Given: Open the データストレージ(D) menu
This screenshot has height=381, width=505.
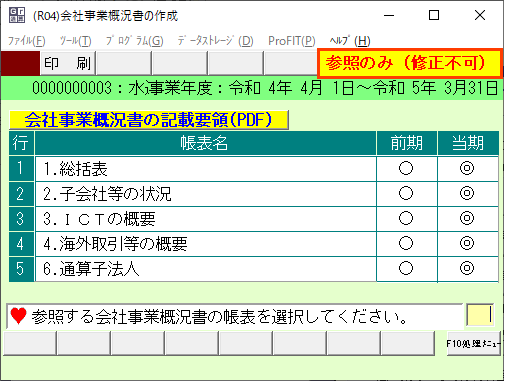Looking at the screenshot, I should click(x=215, y=41).
